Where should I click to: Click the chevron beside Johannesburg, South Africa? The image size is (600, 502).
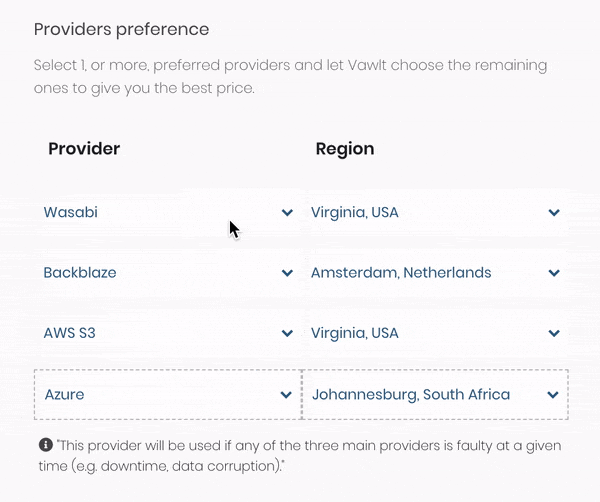pos(553,394)
